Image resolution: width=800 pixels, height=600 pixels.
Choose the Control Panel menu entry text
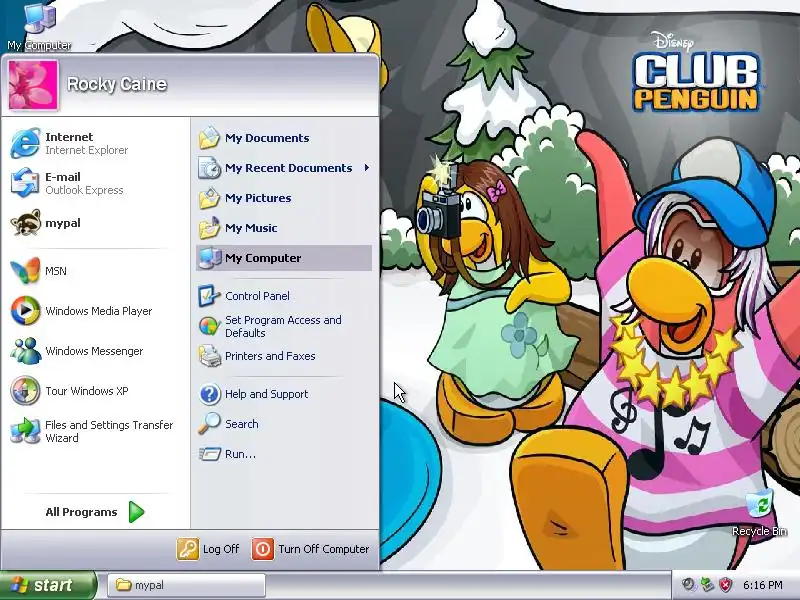point(257,296)
